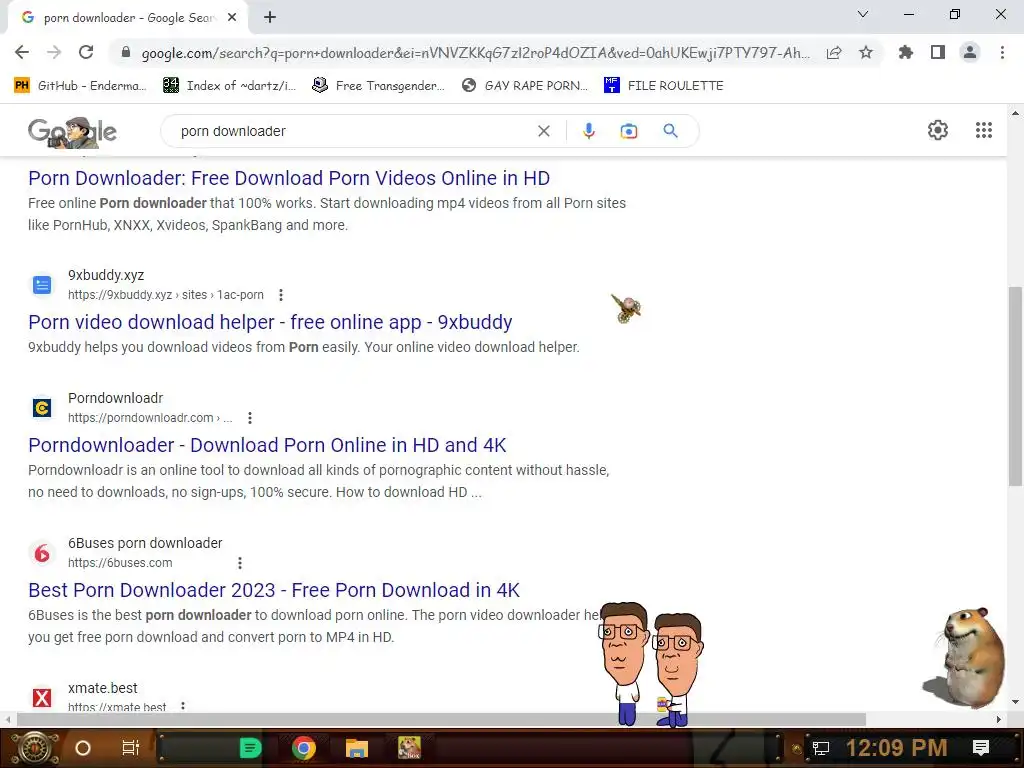1024x768 pixels.
Task: Focus the Google search input field
Action: 353,131
